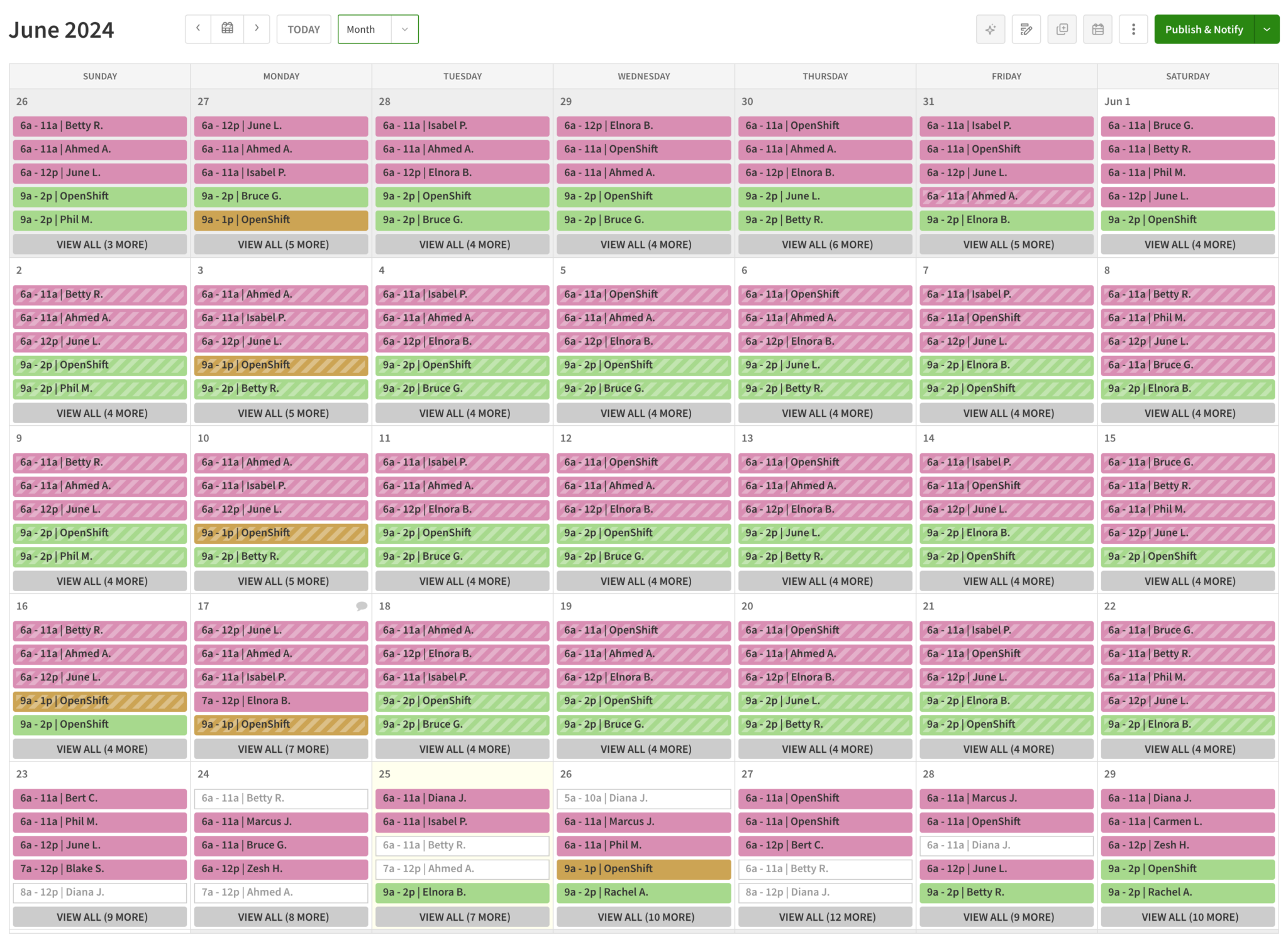Image resolution: width=1288 pixels, height=937 pixels.
Task: Open Diana J.'s 6a-11a shift on June 25
Action: point(462,798)
